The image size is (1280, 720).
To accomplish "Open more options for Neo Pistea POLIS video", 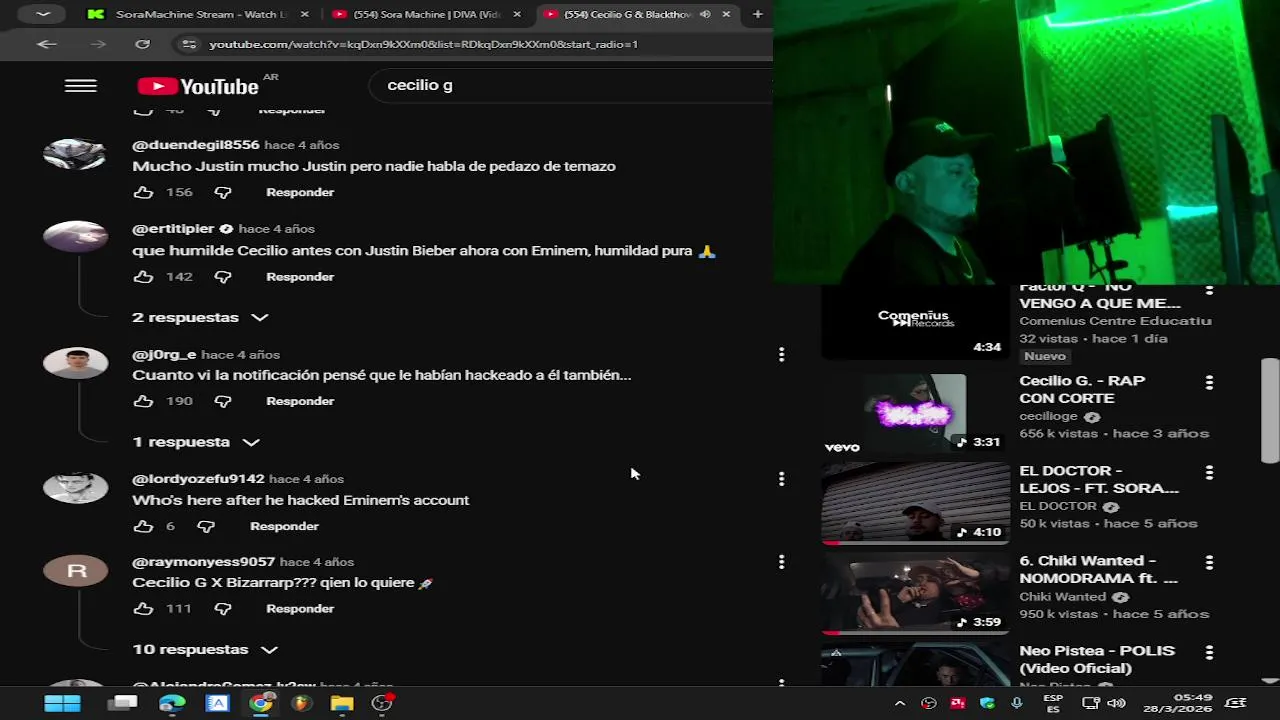I will click(x=1209, y=652).
